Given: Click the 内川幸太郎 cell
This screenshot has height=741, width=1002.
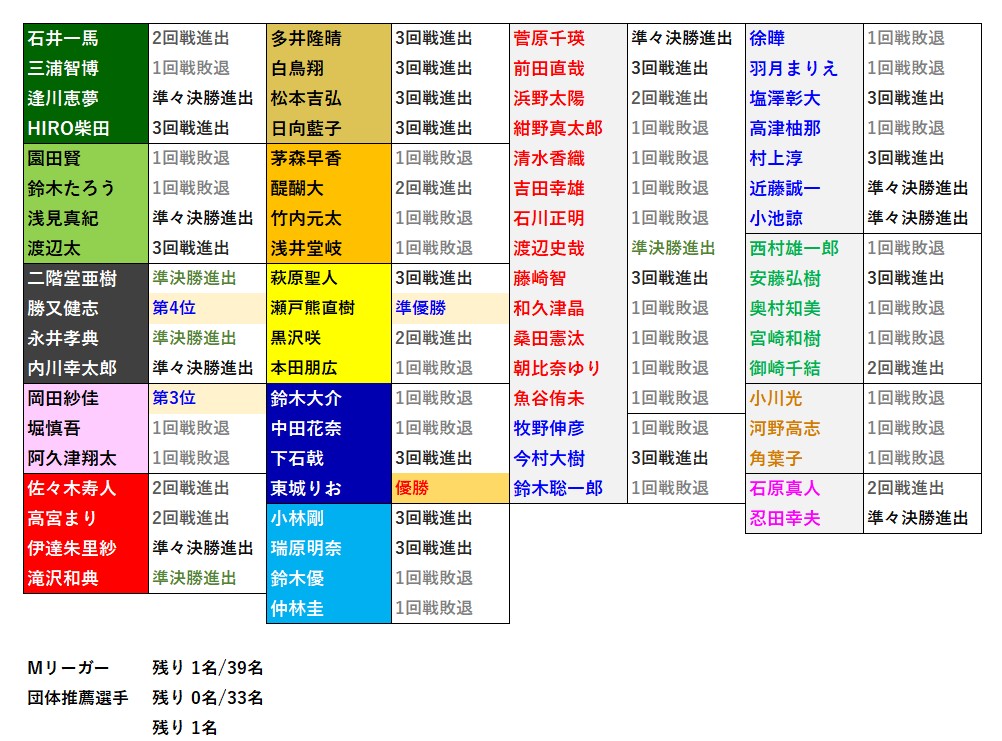Looking at the screenshot, I should tap(86, 369).
